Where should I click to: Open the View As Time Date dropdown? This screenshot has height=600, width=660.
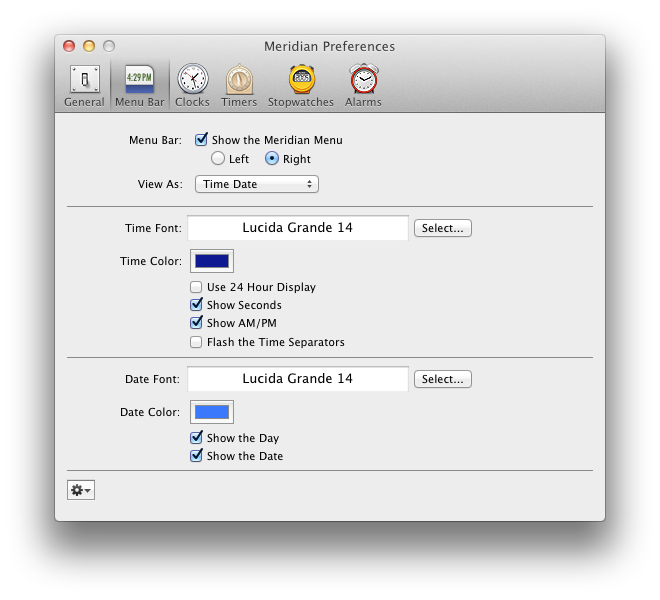(x=257, y=184)
